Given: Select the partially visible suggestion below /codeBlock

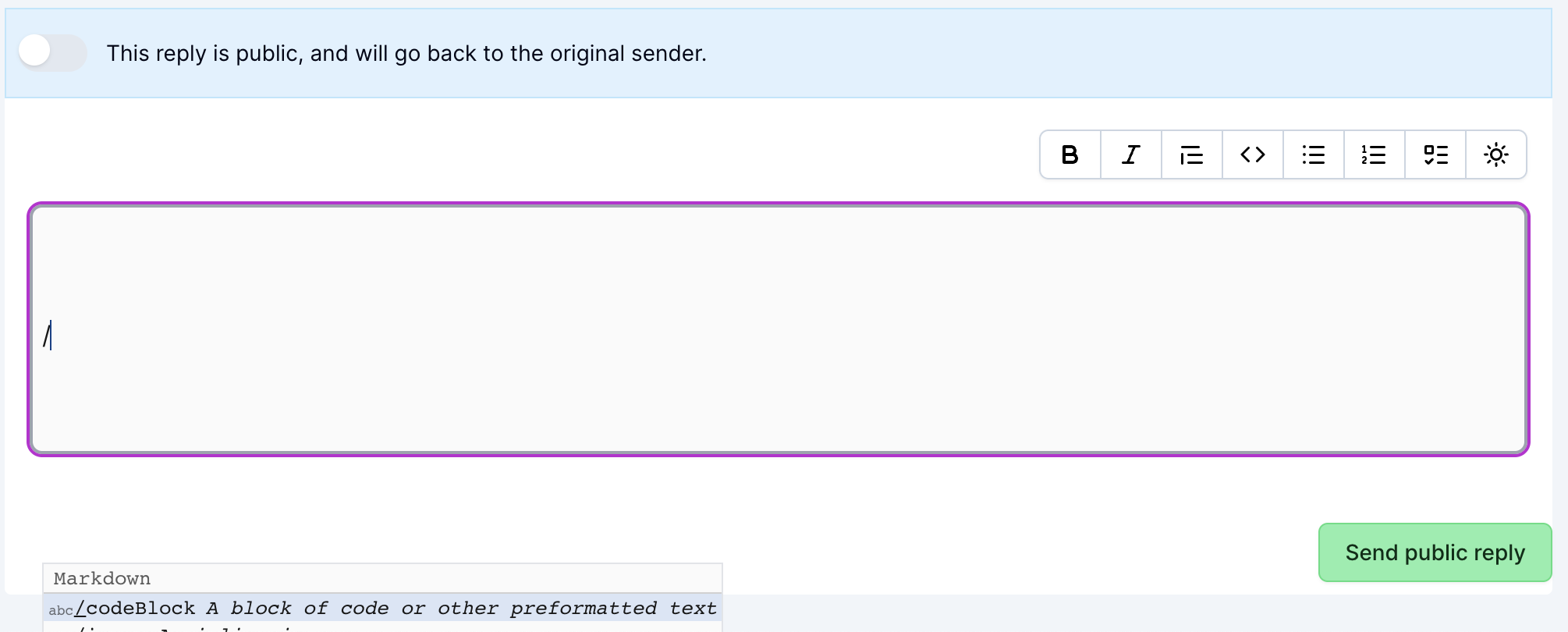Looking at the screenshot, I should pos(382,627).
